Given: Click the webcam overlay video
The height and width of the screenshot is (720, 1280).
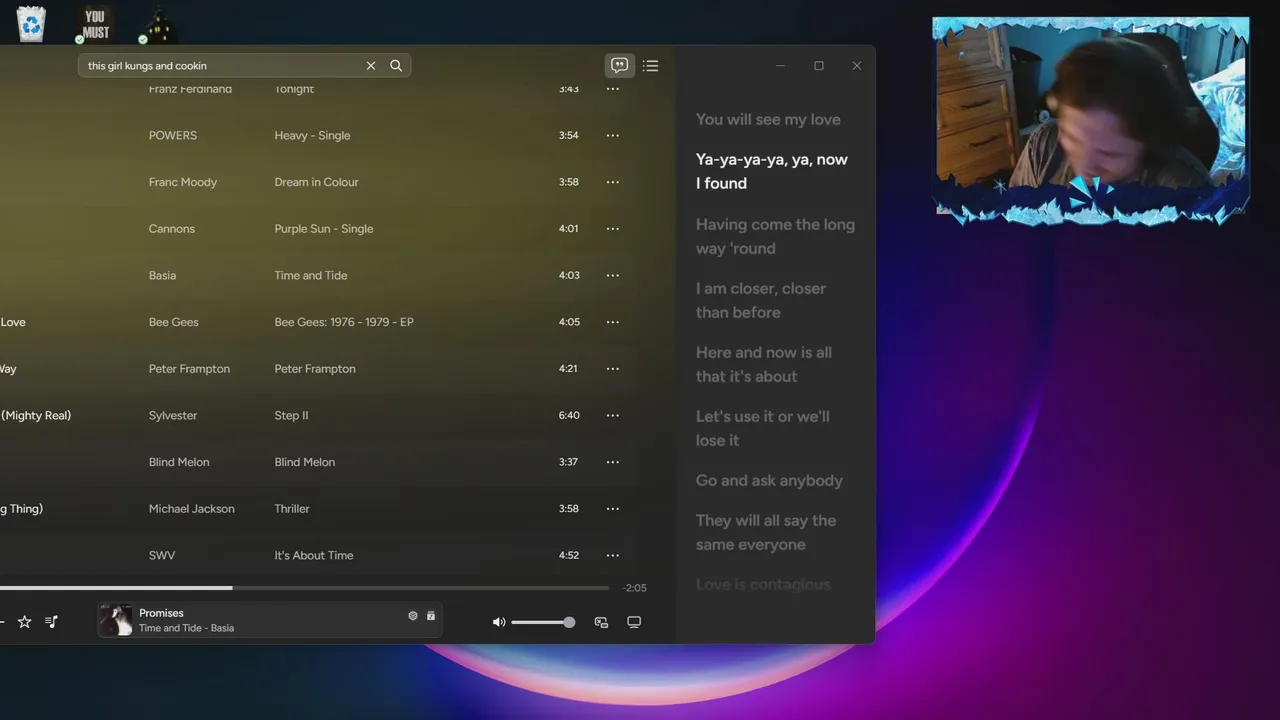Looking at the screenshot, I should pyautogui.click(x=1091, y=118).
